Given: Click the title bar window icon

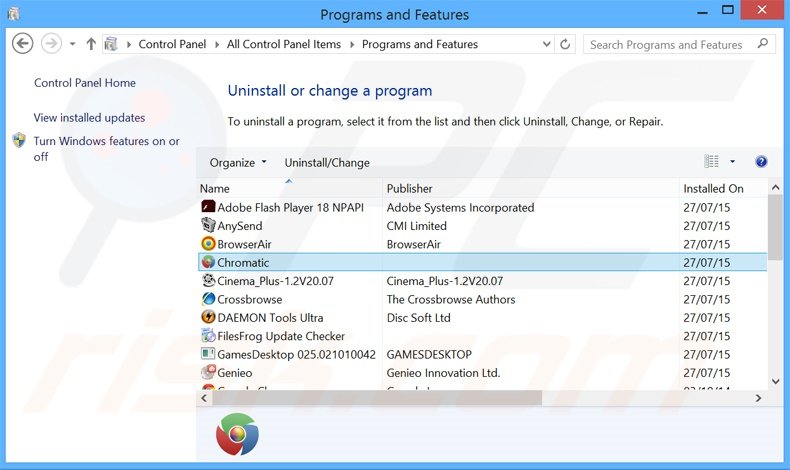Looking at the screenshot, I should tap(14, 14).
